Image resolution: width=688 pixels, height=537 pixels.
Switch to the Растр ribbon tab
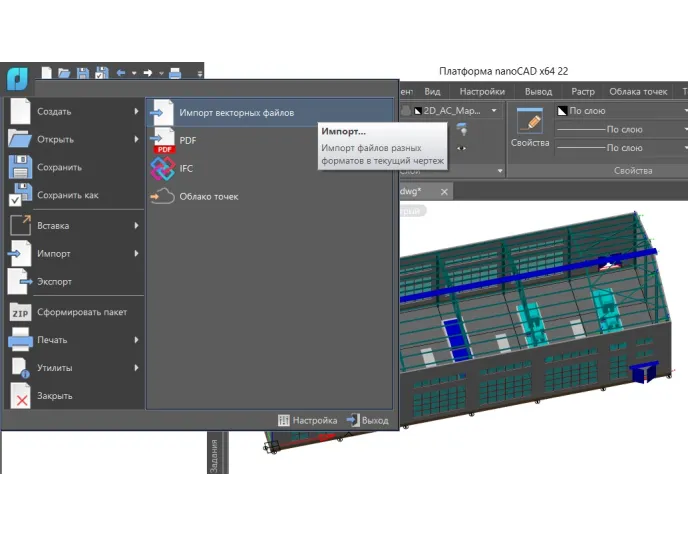tap(582, 91)
